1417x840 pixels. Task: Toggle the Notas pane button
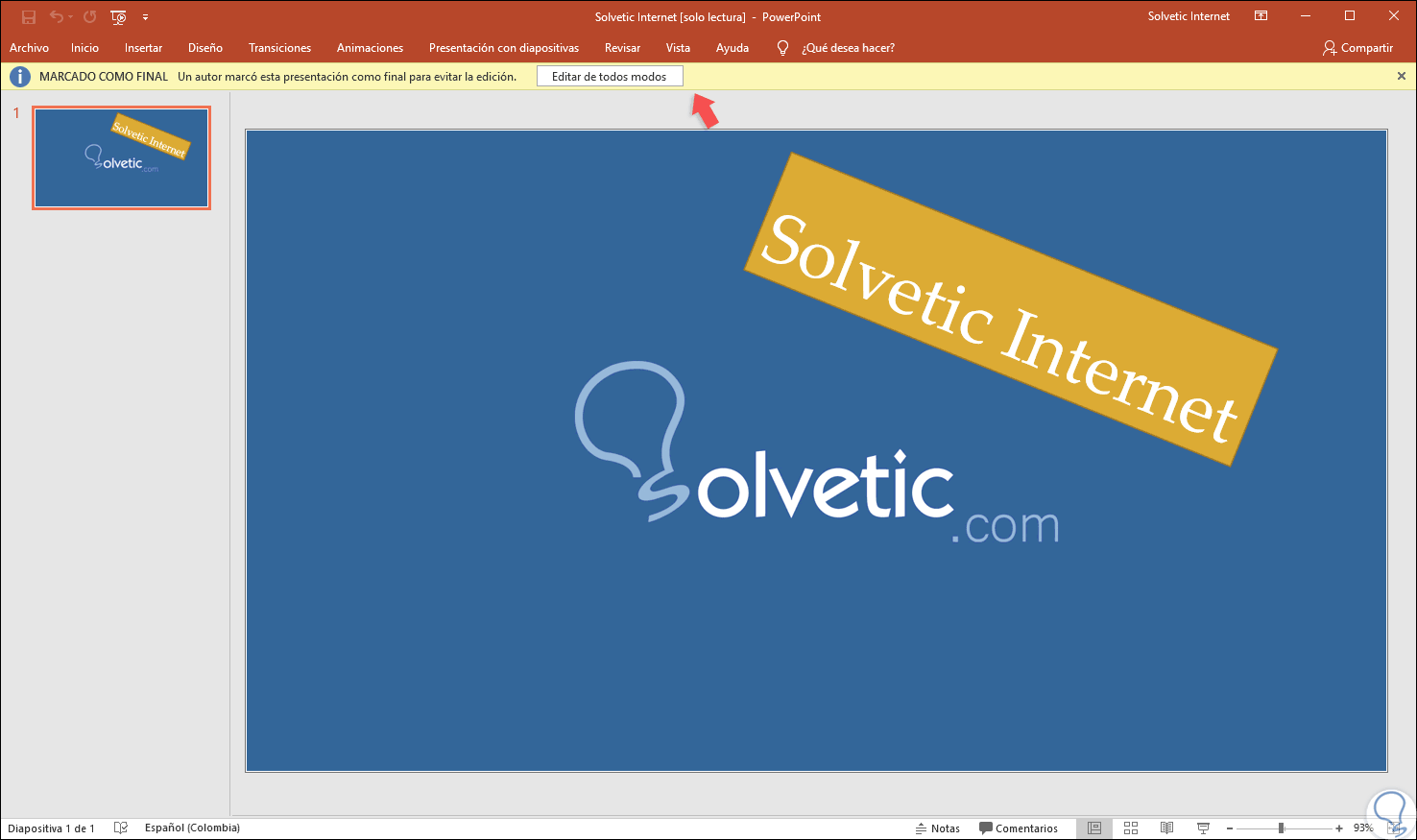click(x=937, y=828)
